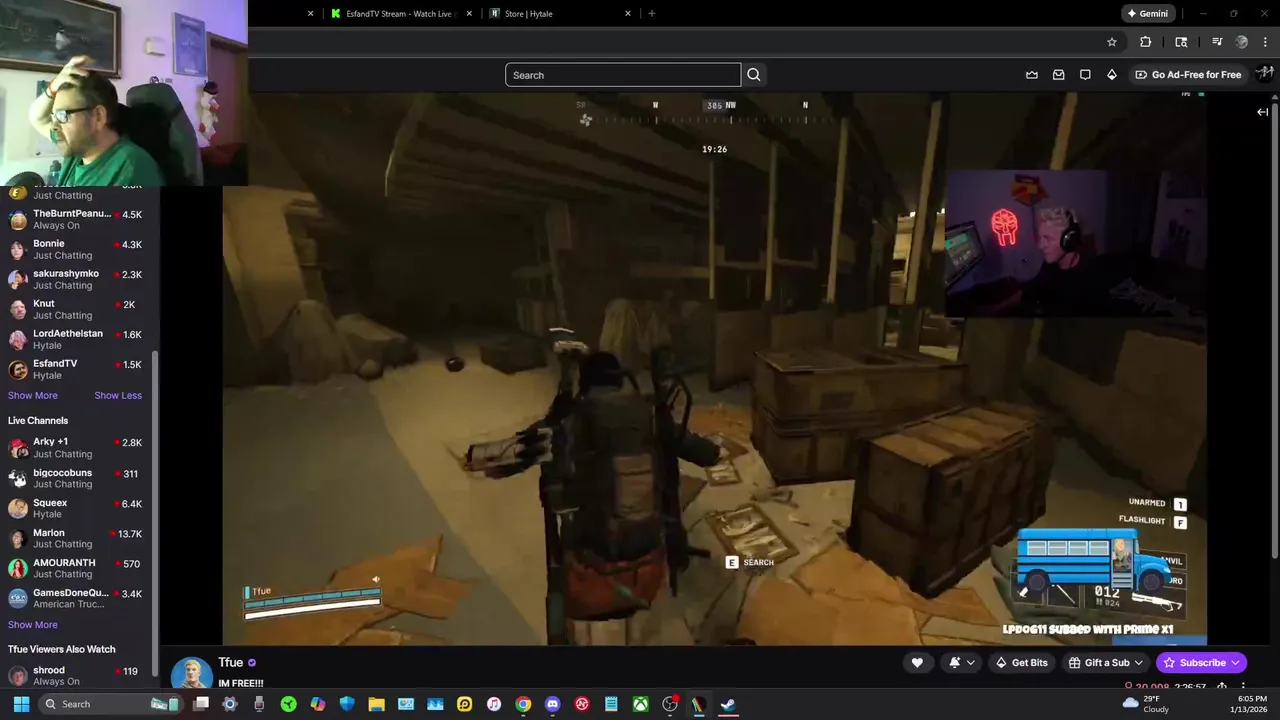
Task: Expand the chat with the arrow icon
Action: 1262,112
